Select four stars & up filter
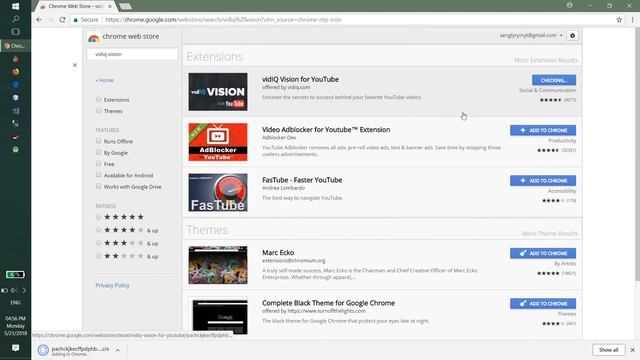 [x=98, y=230]
